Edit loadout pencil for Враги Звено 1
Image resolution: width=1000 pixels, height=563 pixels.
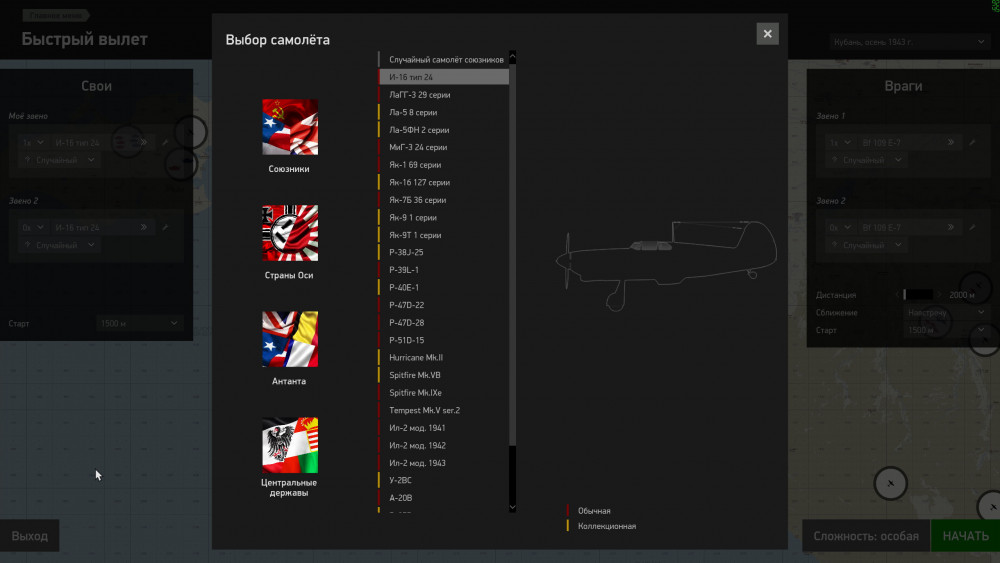tap(972, 143)
